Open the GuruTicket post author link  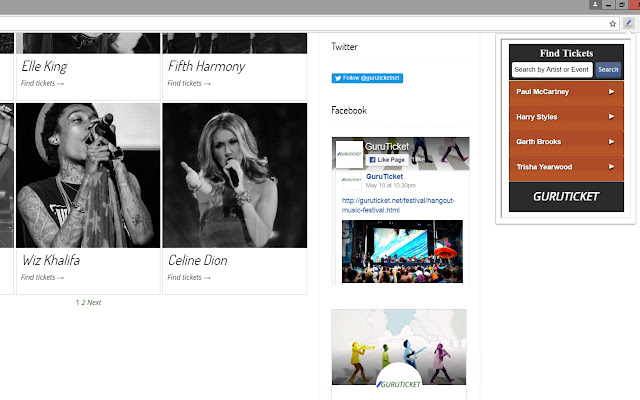point(384,177)
